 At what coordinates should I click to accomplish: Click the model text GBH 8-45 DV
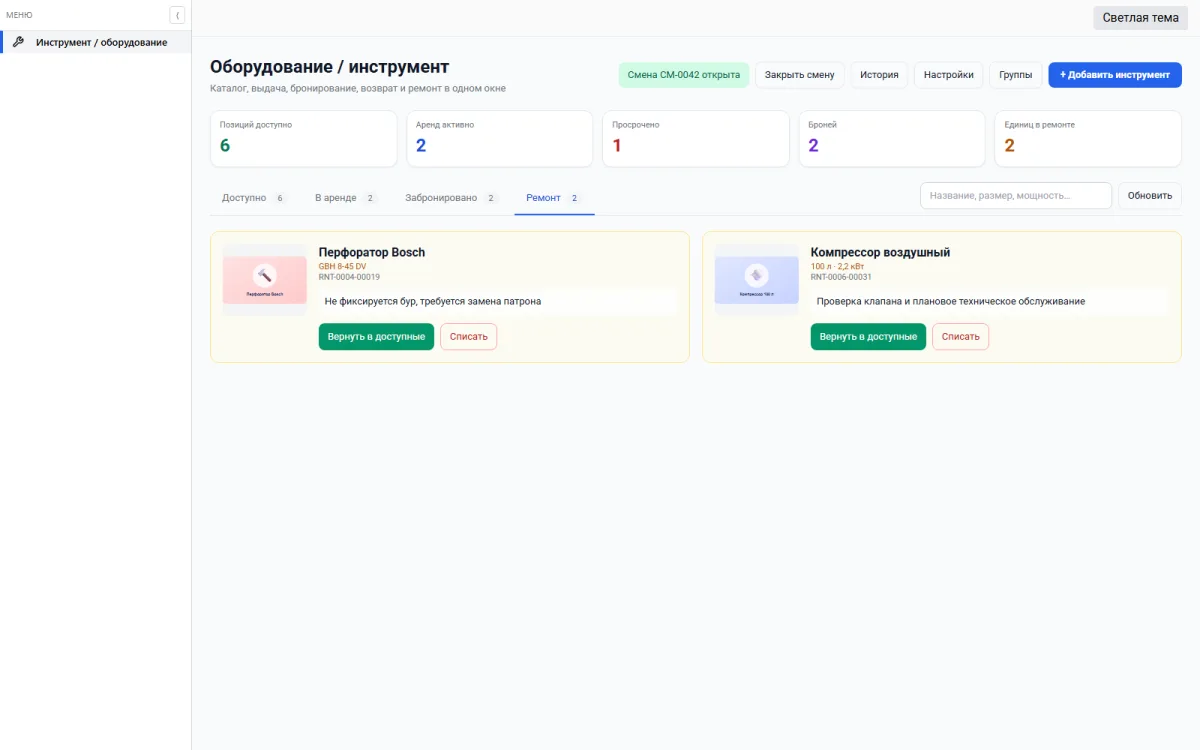[x=343, y=267]
